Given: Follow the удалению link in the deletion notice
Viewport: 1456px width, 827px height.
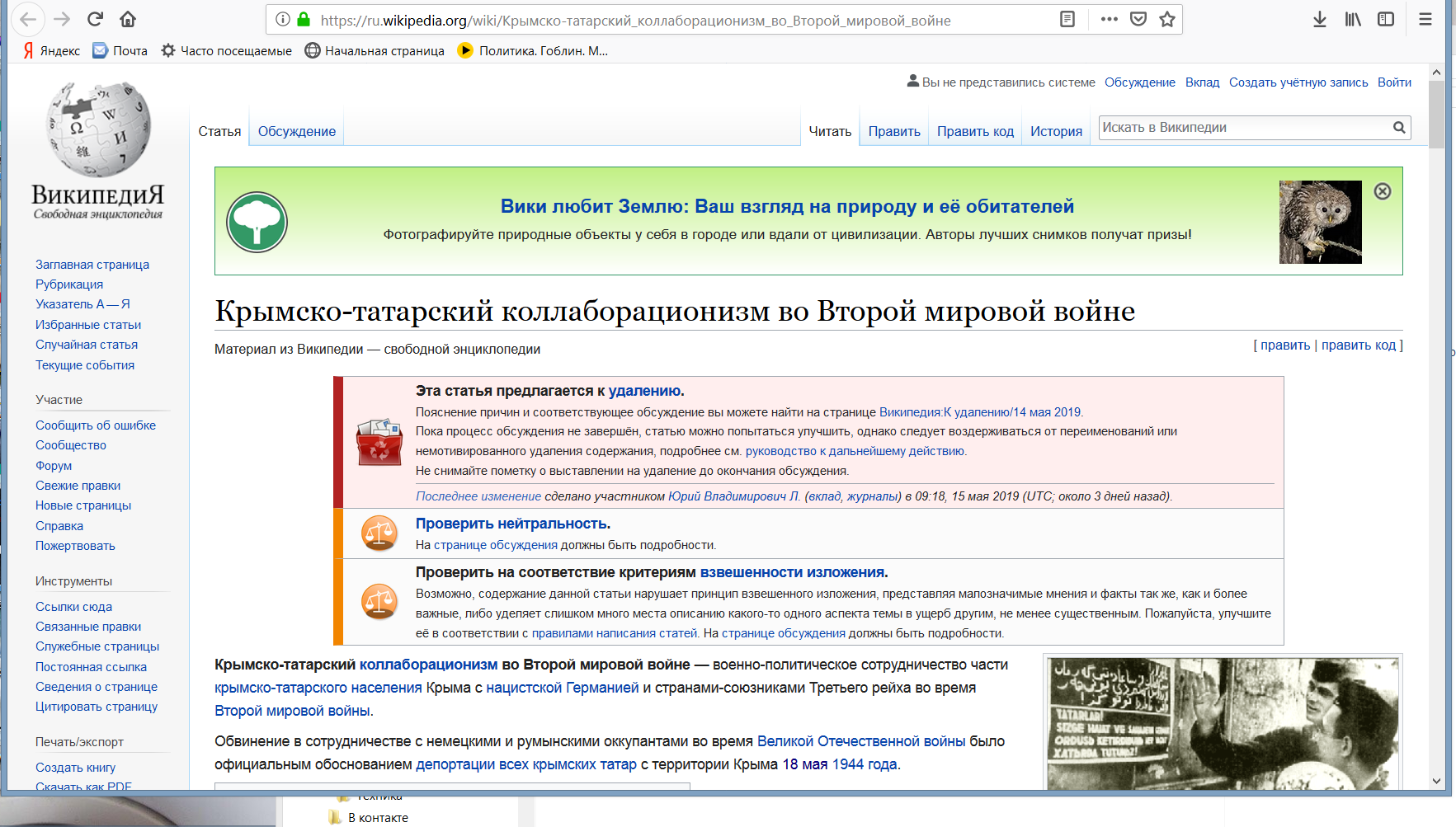Looking at the screenshot, I should pyautogui.click(x=645, y=391).
